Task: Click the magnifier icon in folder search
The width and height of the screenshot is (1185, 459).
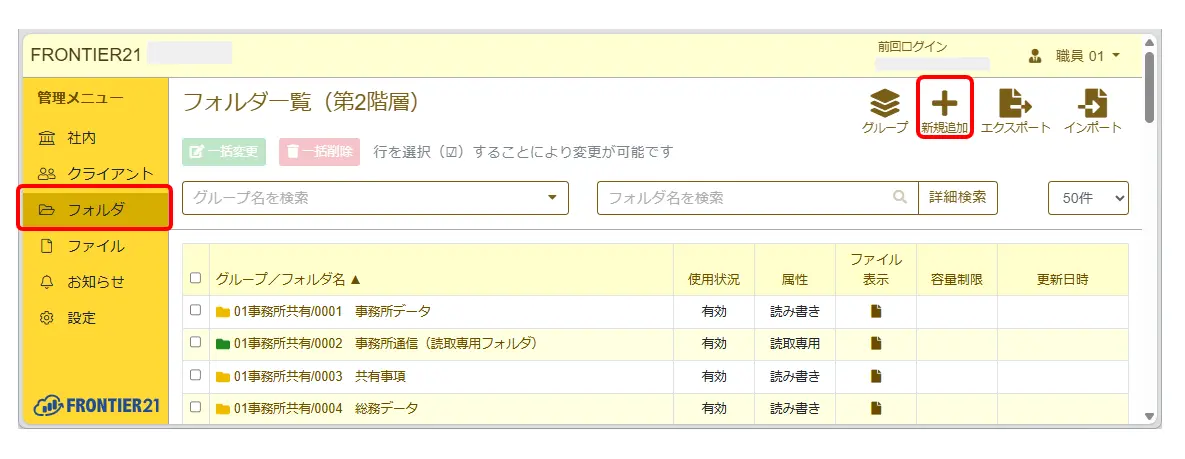Action: click(x=900, y=198)
